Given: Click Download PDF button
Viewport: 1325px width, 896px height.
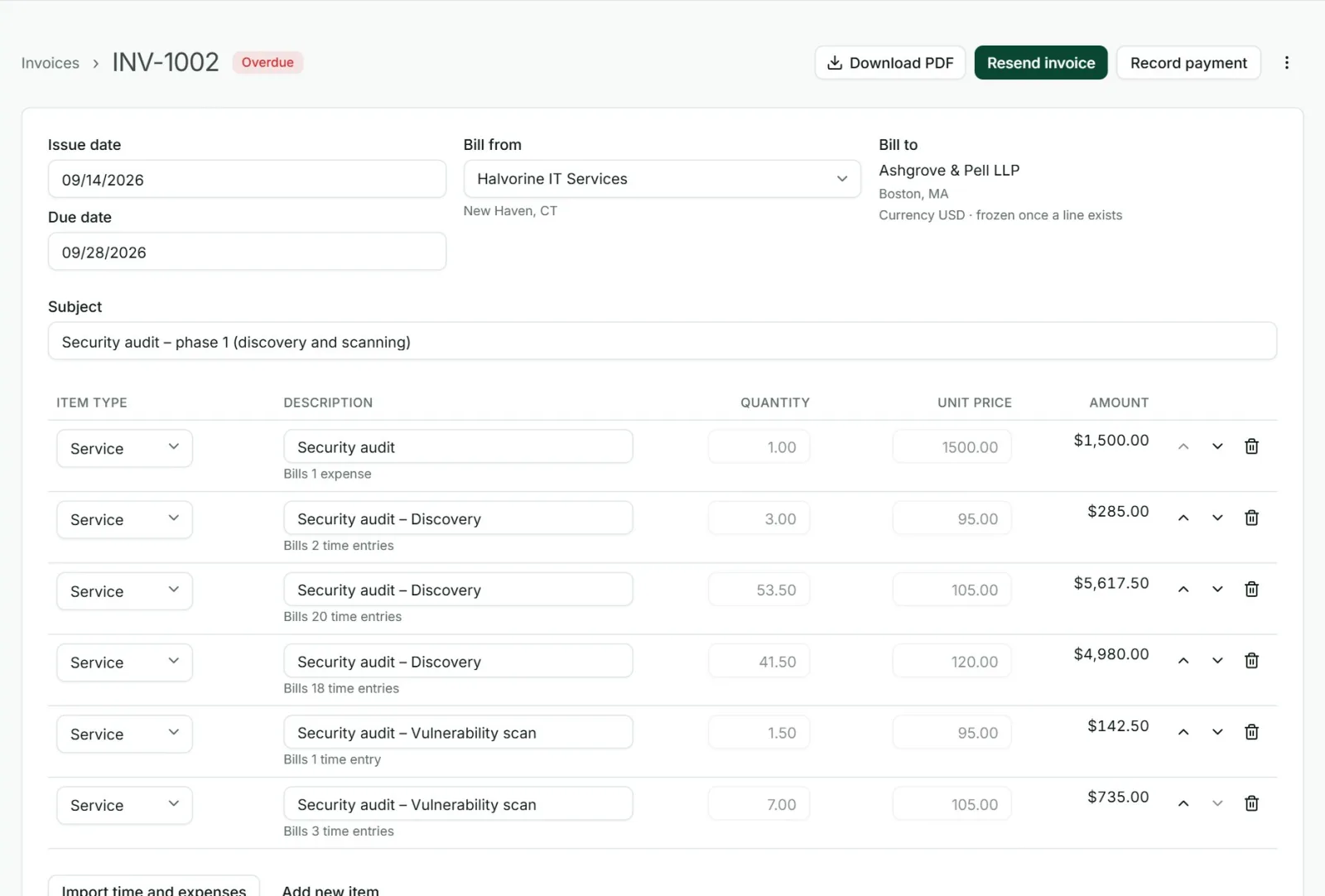Looking at the screenshot, I should coord(890,63).
